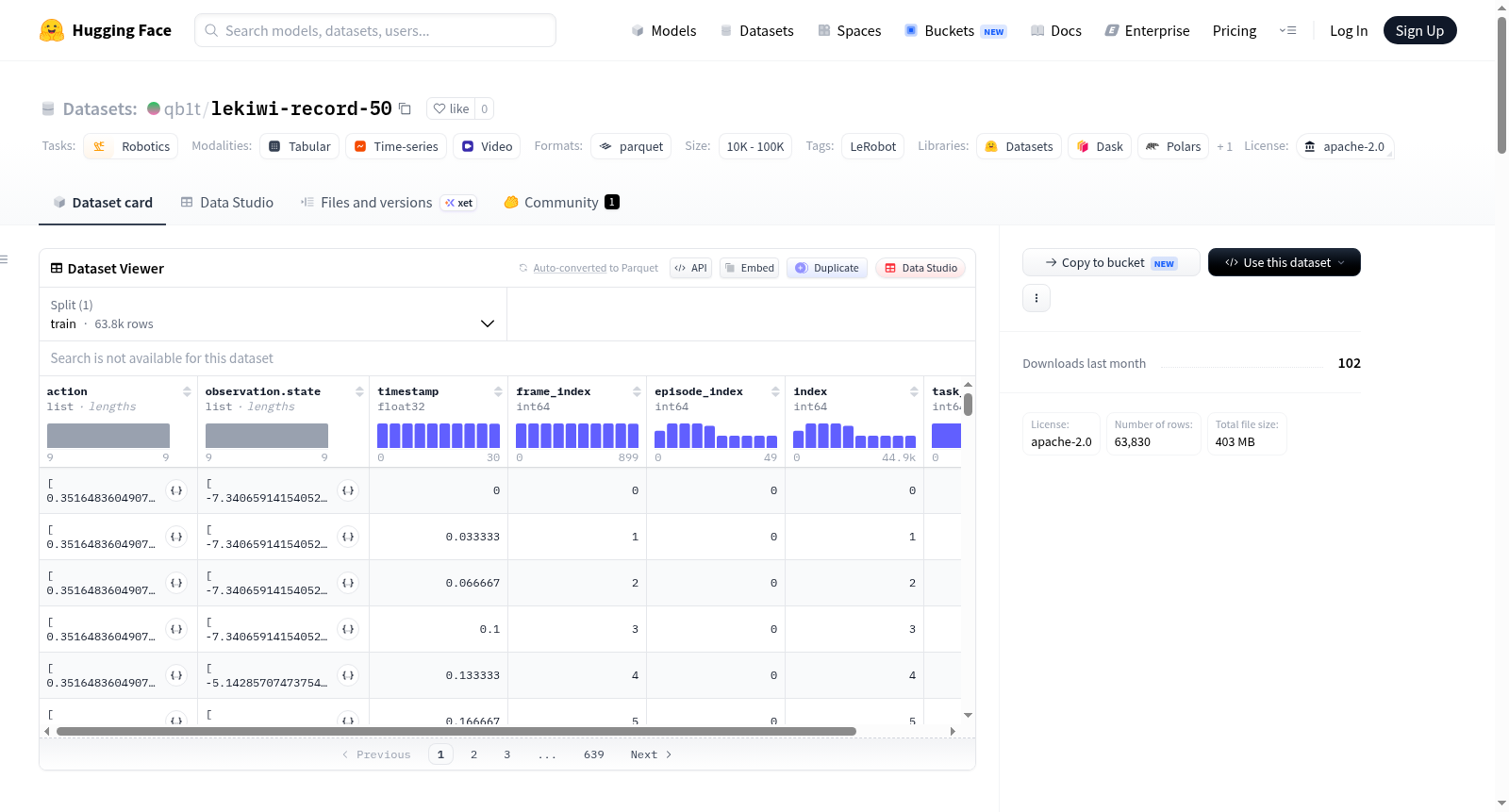
Task: Open the qblt user profile link
Action: pos(182,108)
